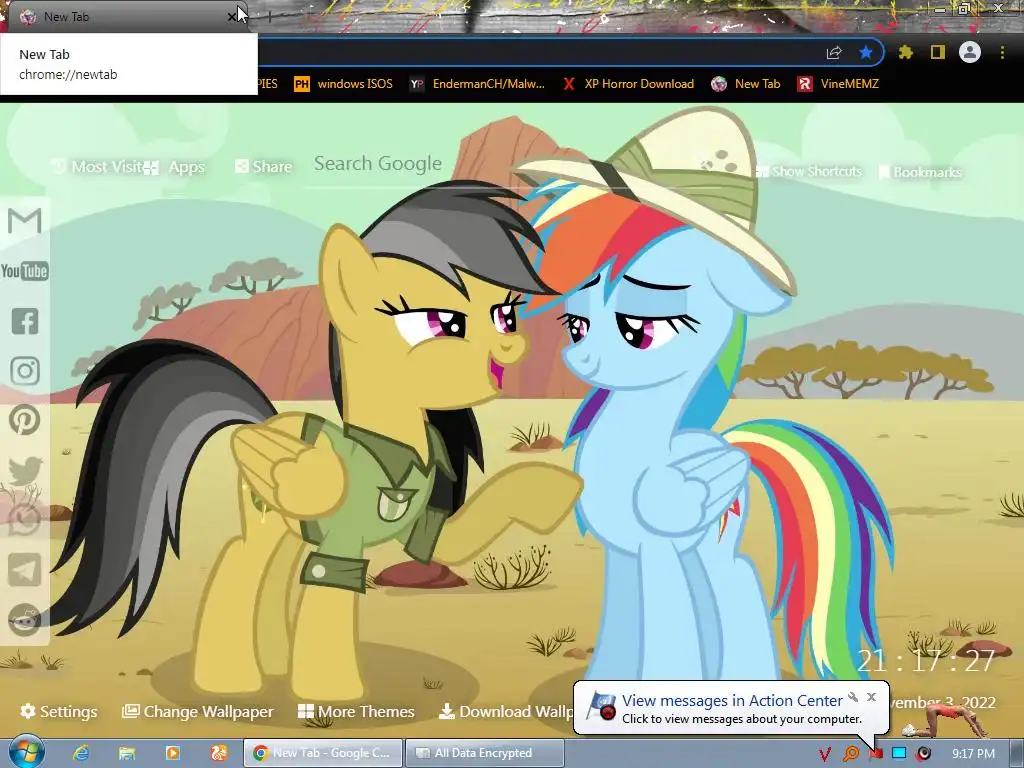
Task: Open Telegram sidebar icon
Action: tap(25, 570)
